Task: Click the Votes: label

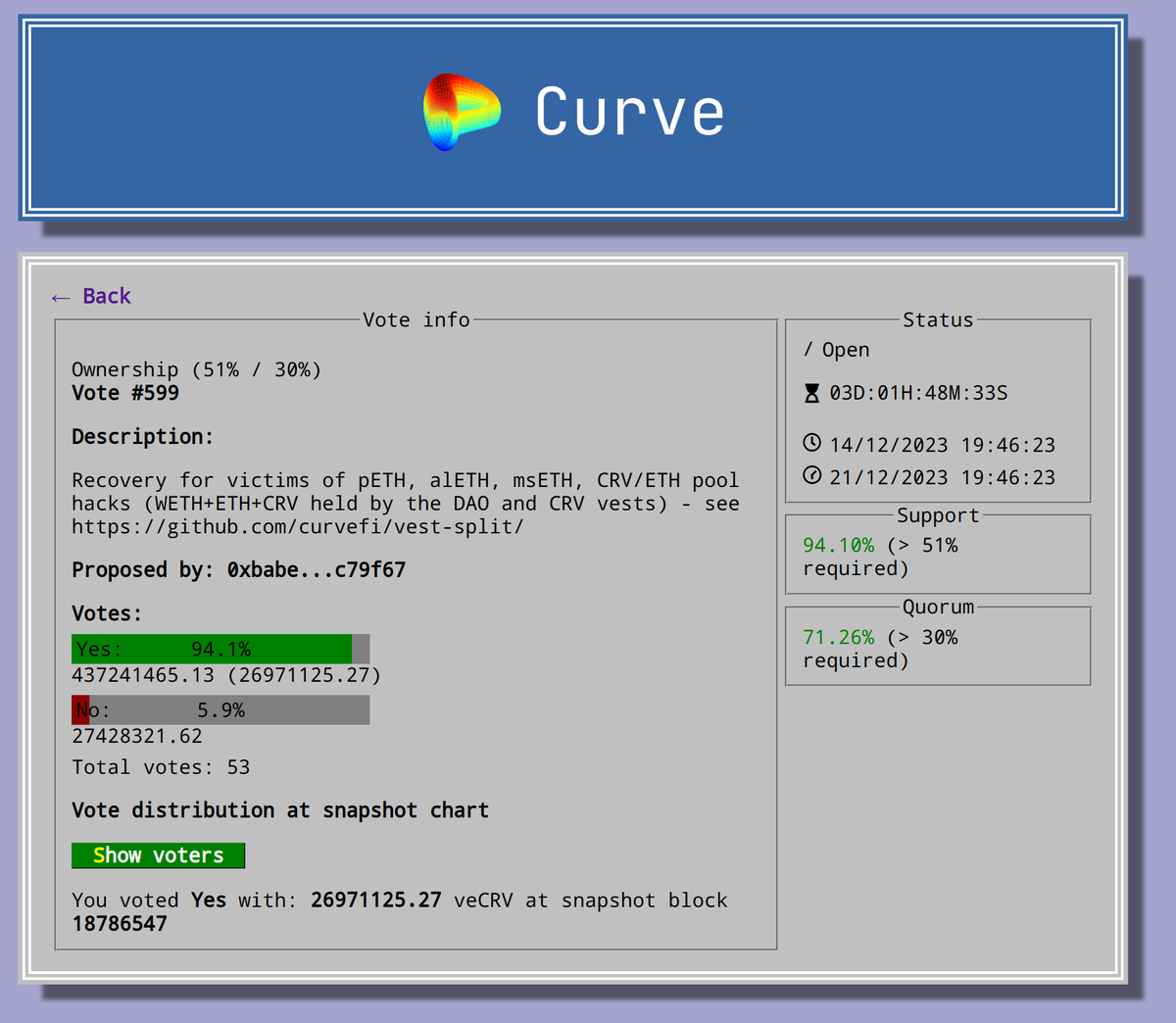Action: [x=107, y=613]
